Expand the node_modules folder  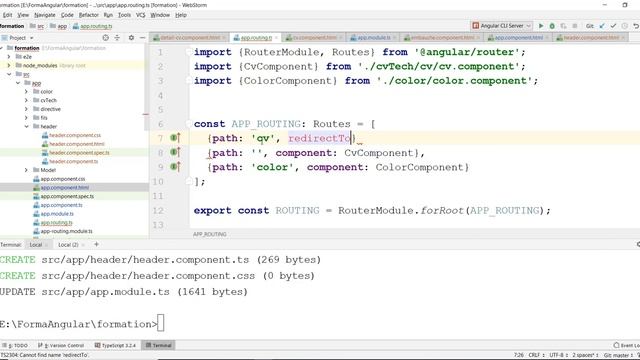click(x=9, y=65)
